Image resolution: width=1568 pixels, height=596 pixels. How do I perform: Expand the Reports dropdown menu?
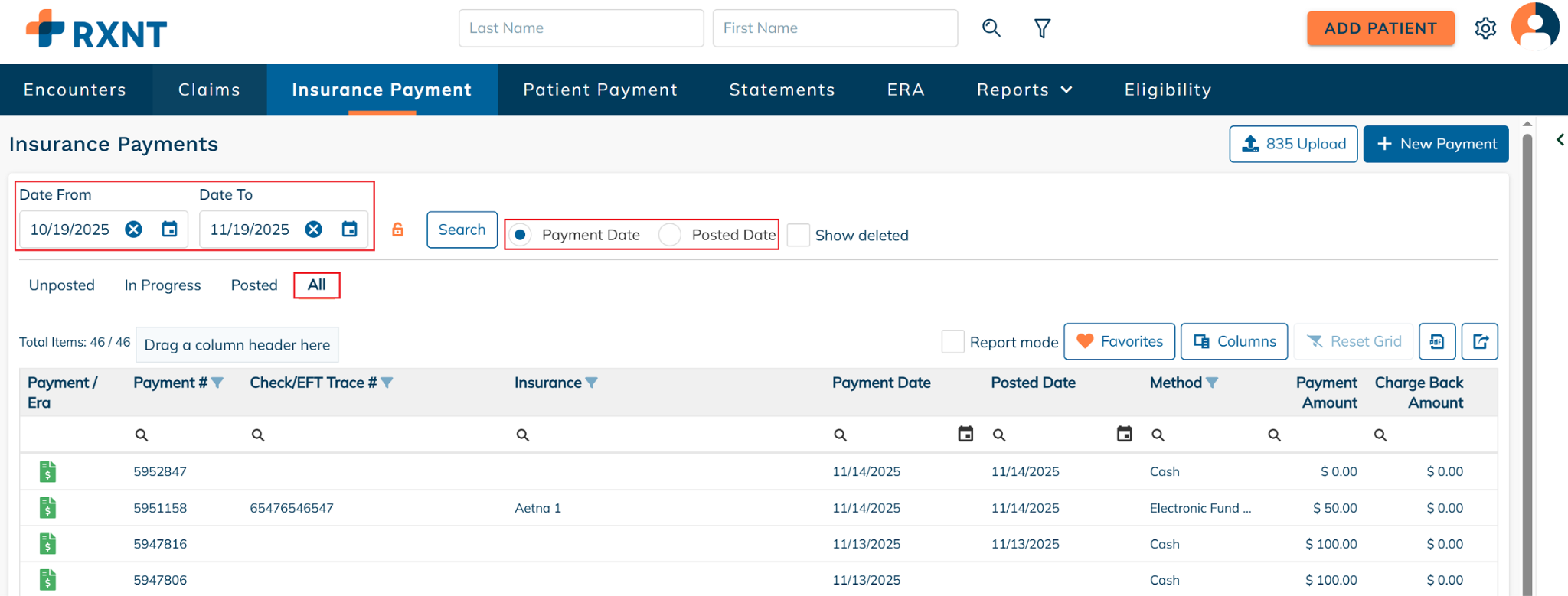coord(1024,90)
